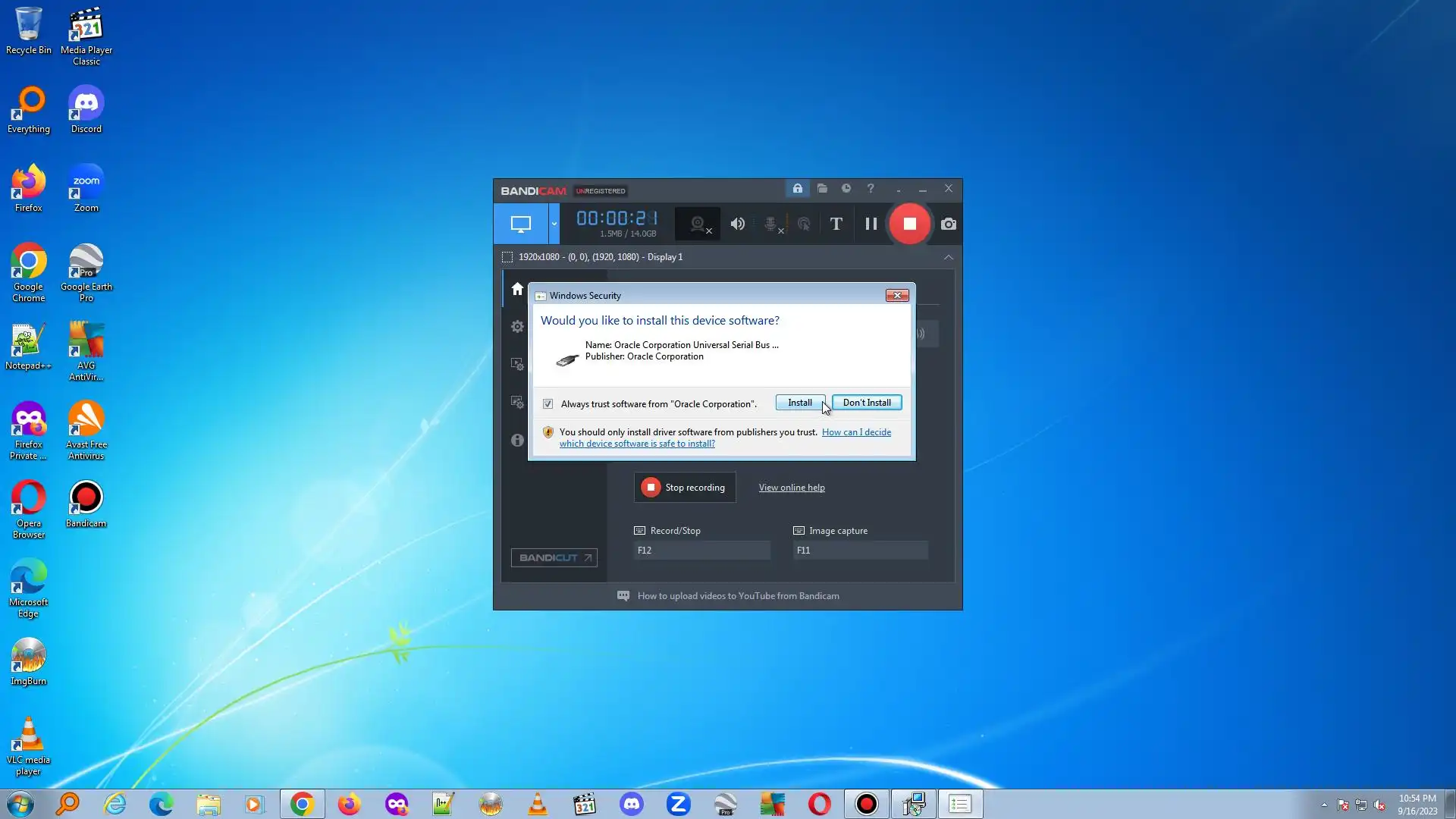1456x819 pixels.
Task: Open the scheduled recording clock icon
Action: (x=846, y=188)
